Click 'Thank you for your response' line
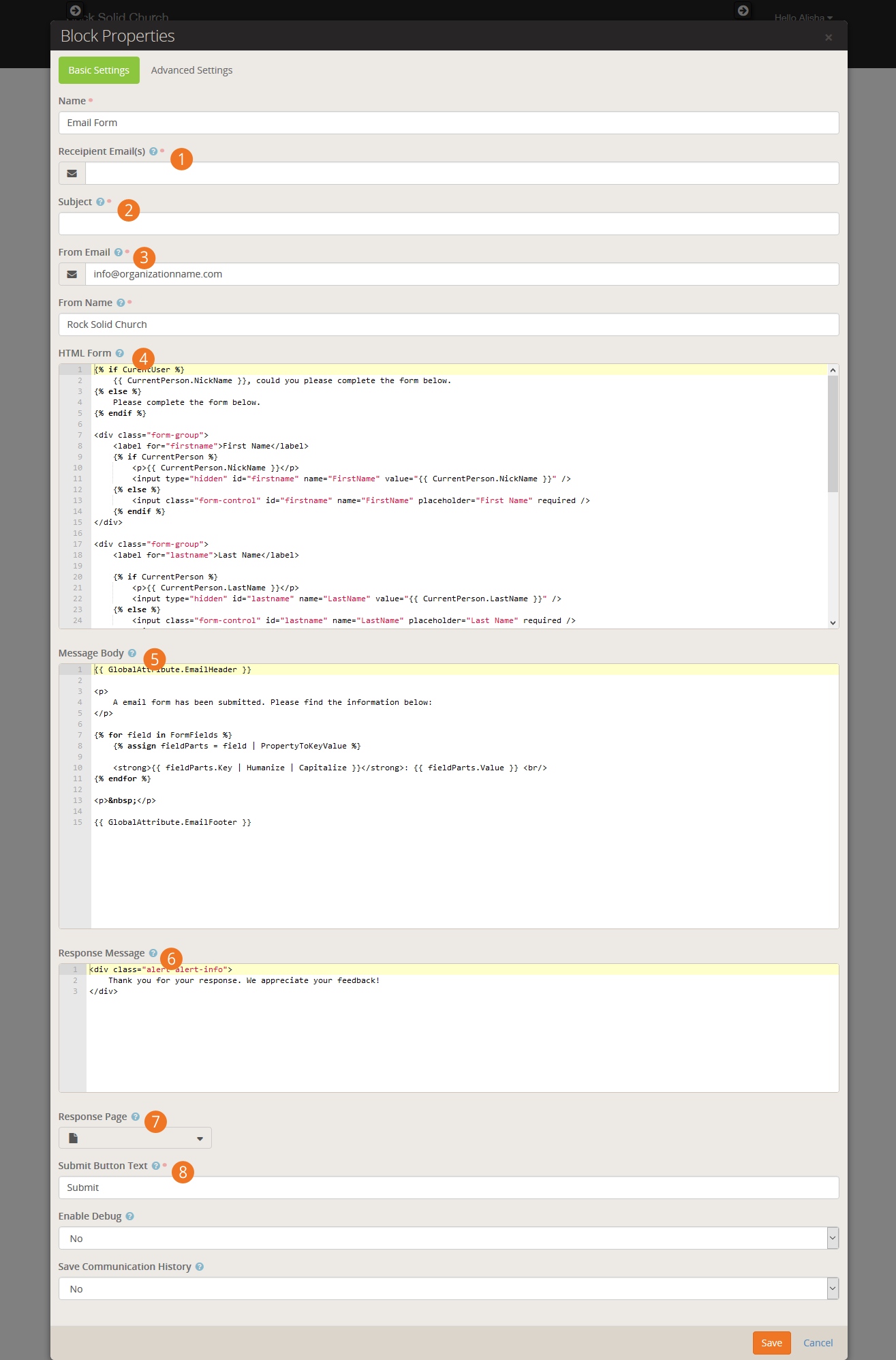Viewport: 896px width, 1360px height. [244, 980]
